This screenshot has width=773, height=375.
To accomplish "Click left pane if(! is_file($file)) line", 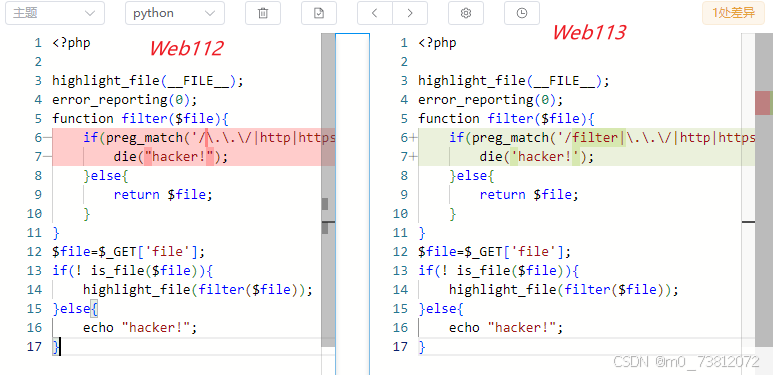I will click(133, 271).
